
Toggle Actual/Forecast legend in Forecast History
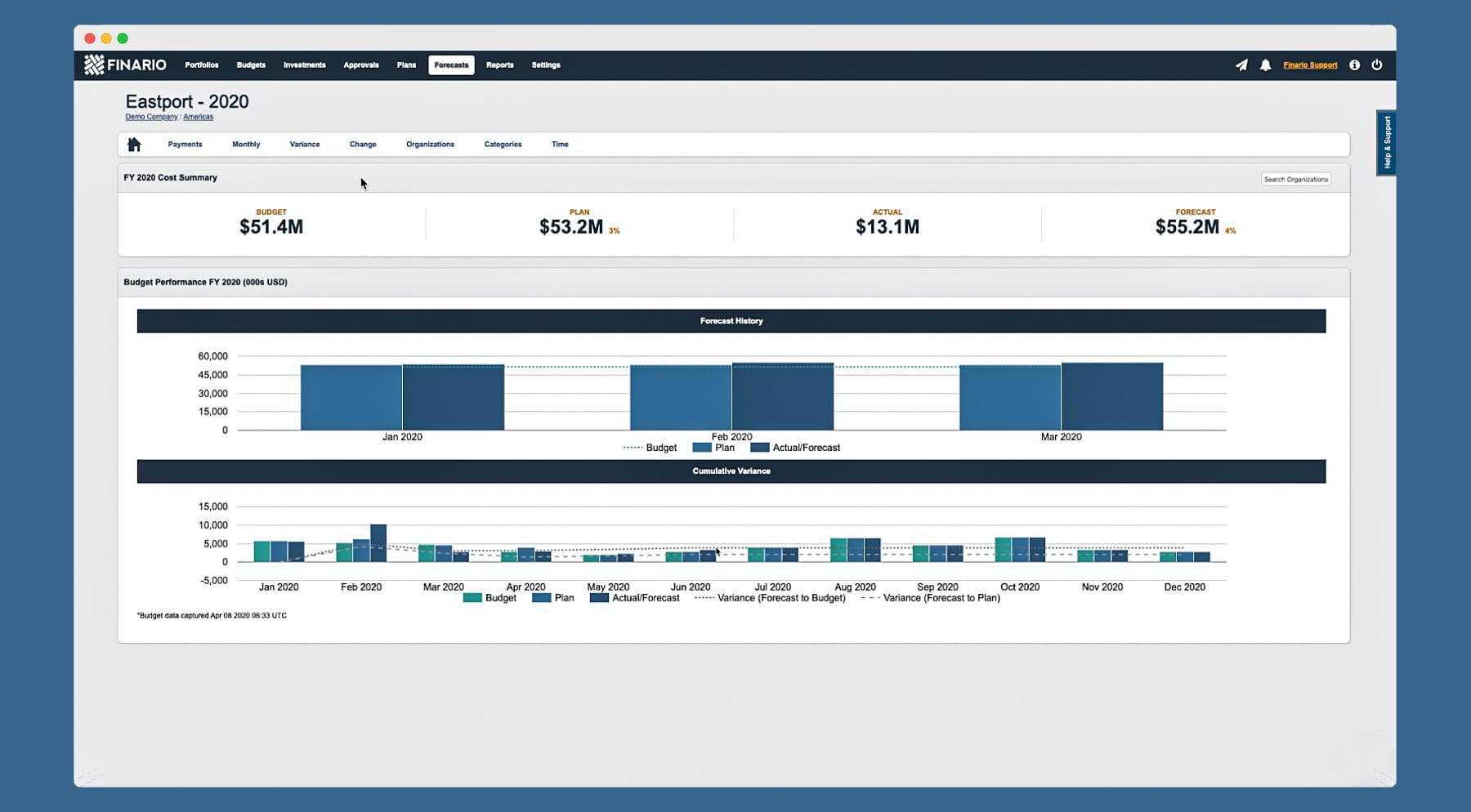click(795, 448)
